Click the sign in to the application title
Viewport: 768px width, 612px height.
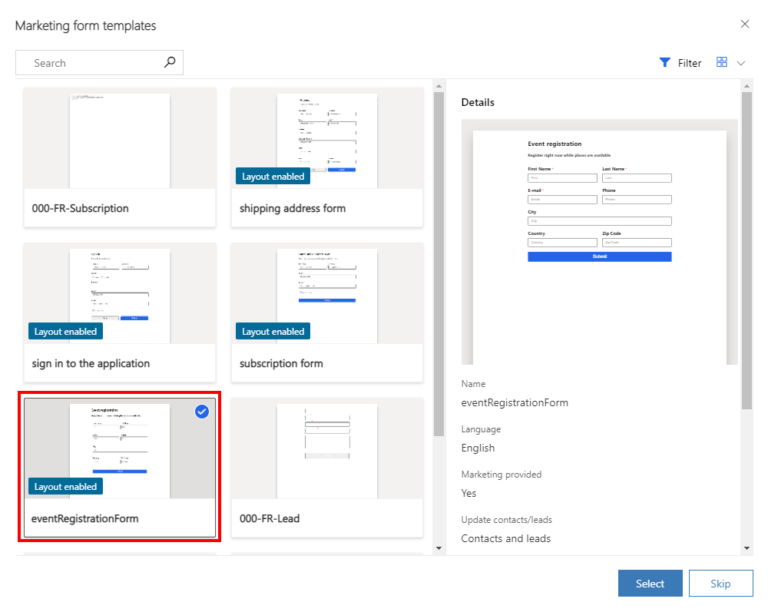[x=91, y=363]
